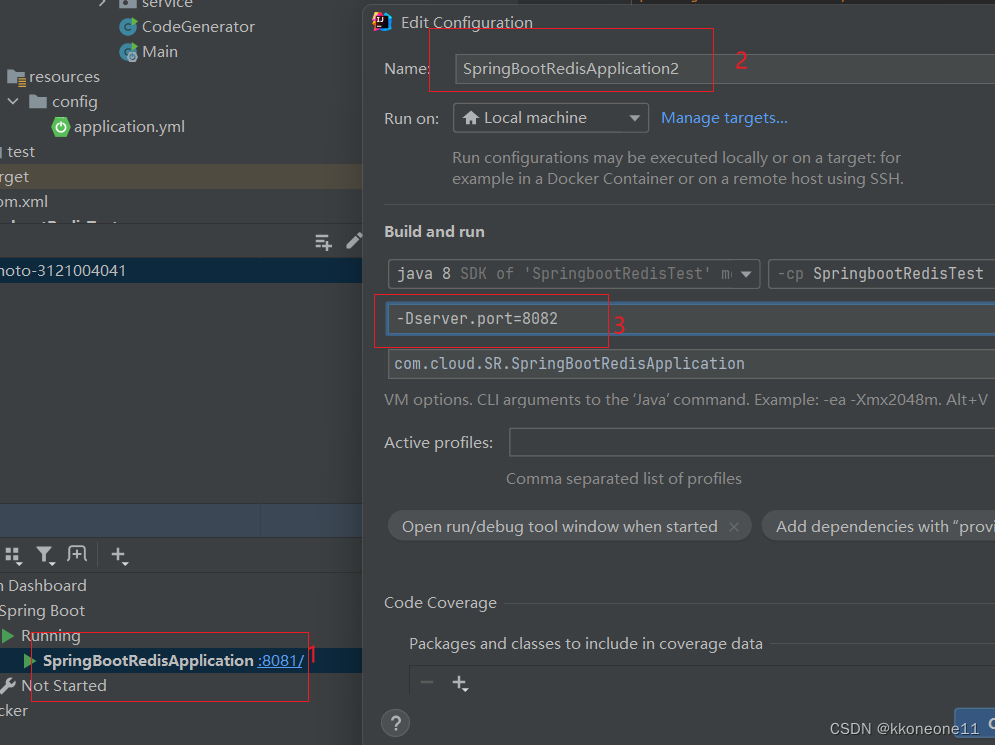The width and height of the screenshot is (995, 745).
Task: Select Main in the project tree
Action: click(x=160, y=52)
